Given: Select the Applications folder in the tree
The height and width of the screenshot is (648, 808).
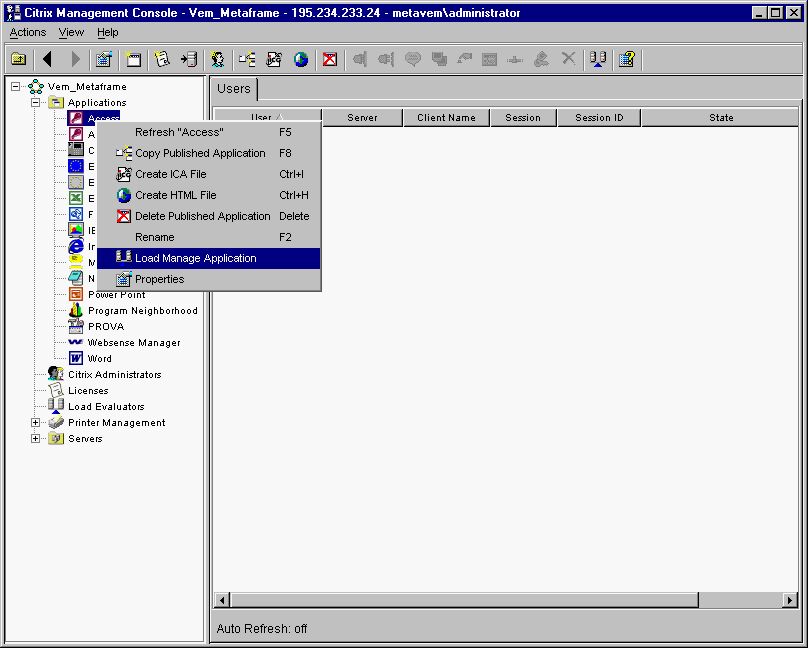Looking at the screenshot, I should pyautogui.click(x=97, y=103).
